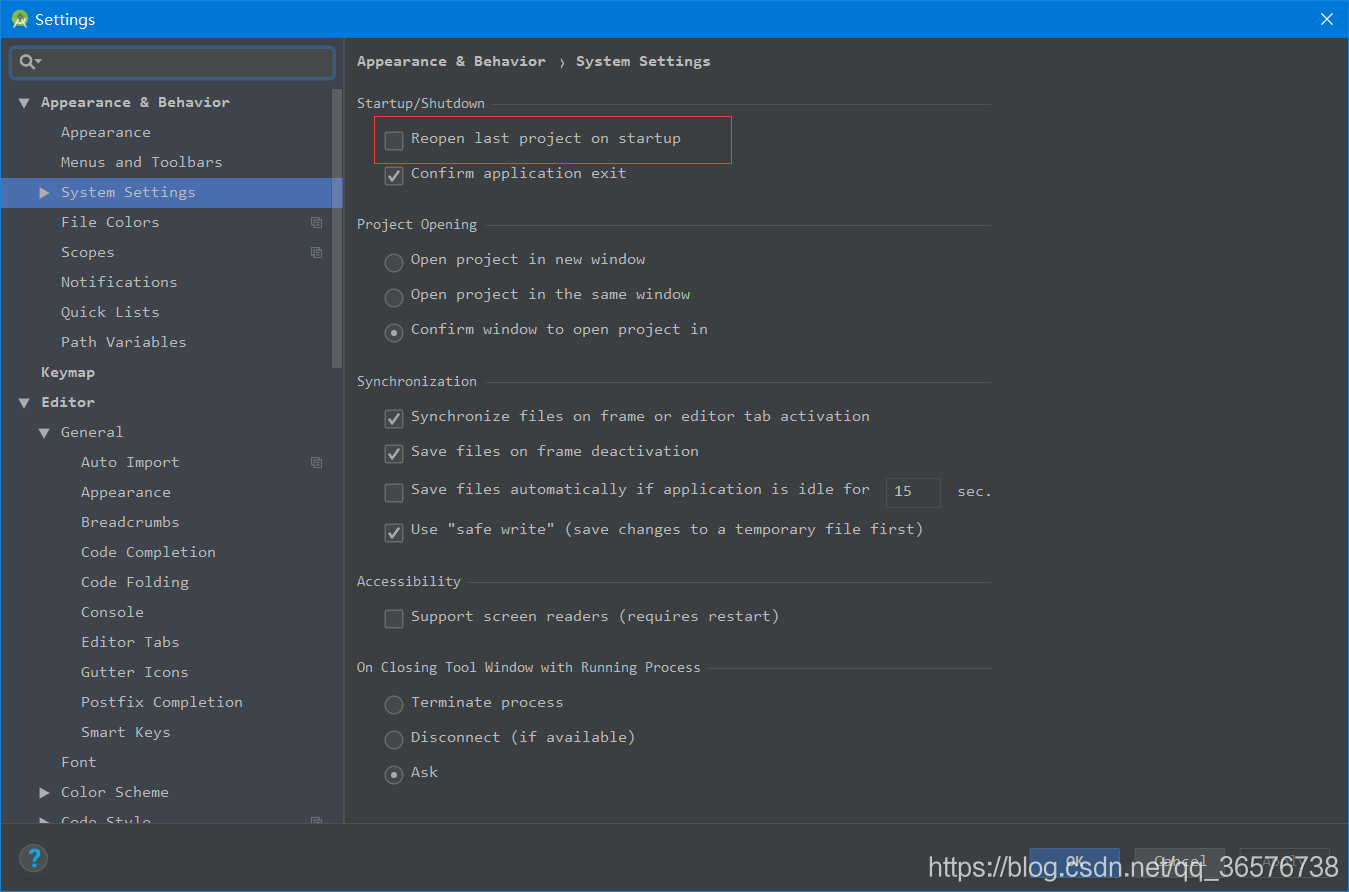The height and width of the screenshot is (892, 1349).
Task: Select Open project in the same window
Action: coord(394,296)
